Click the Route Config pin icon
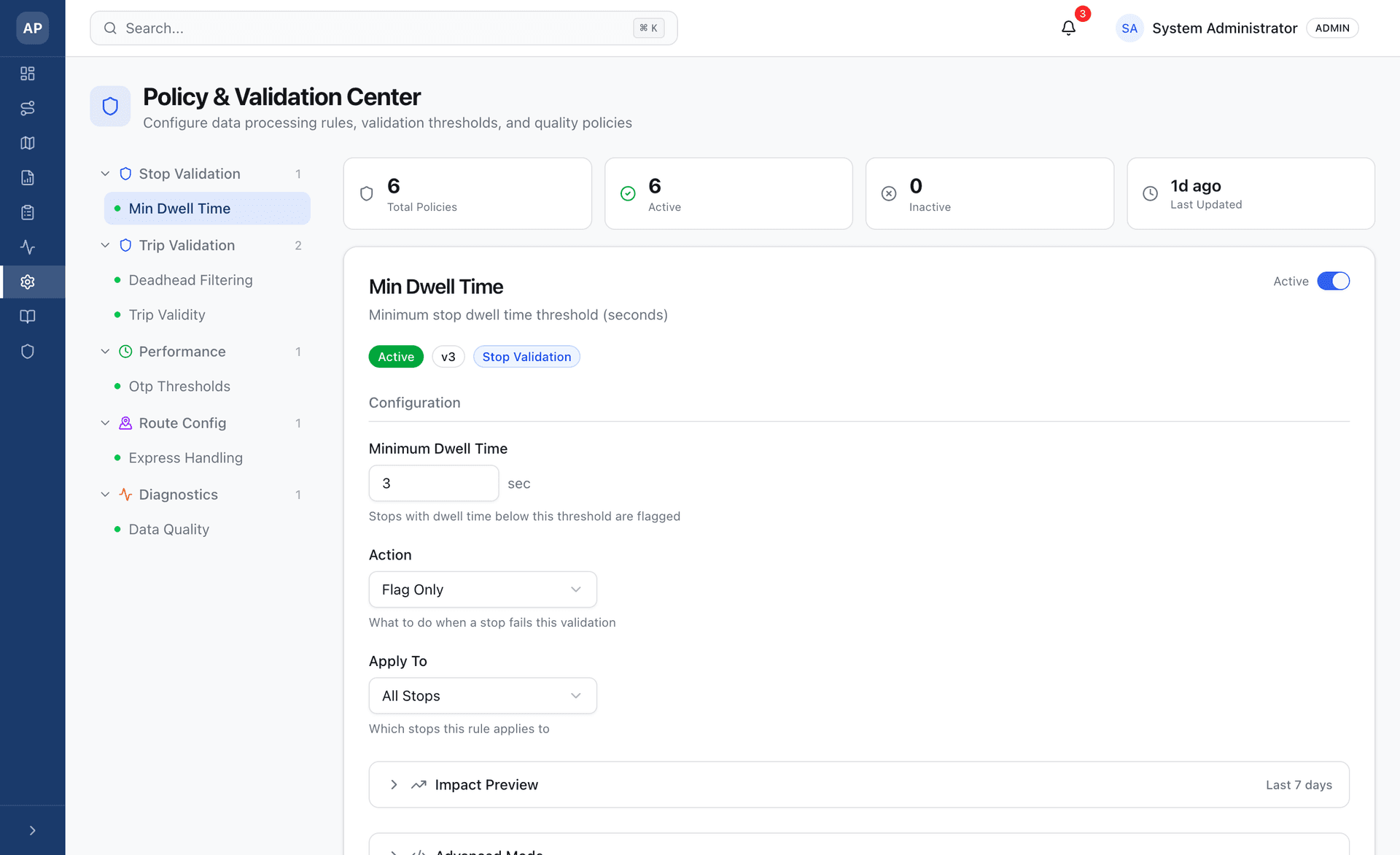This screenshot has width=1400, height=855. pos(125,423)
